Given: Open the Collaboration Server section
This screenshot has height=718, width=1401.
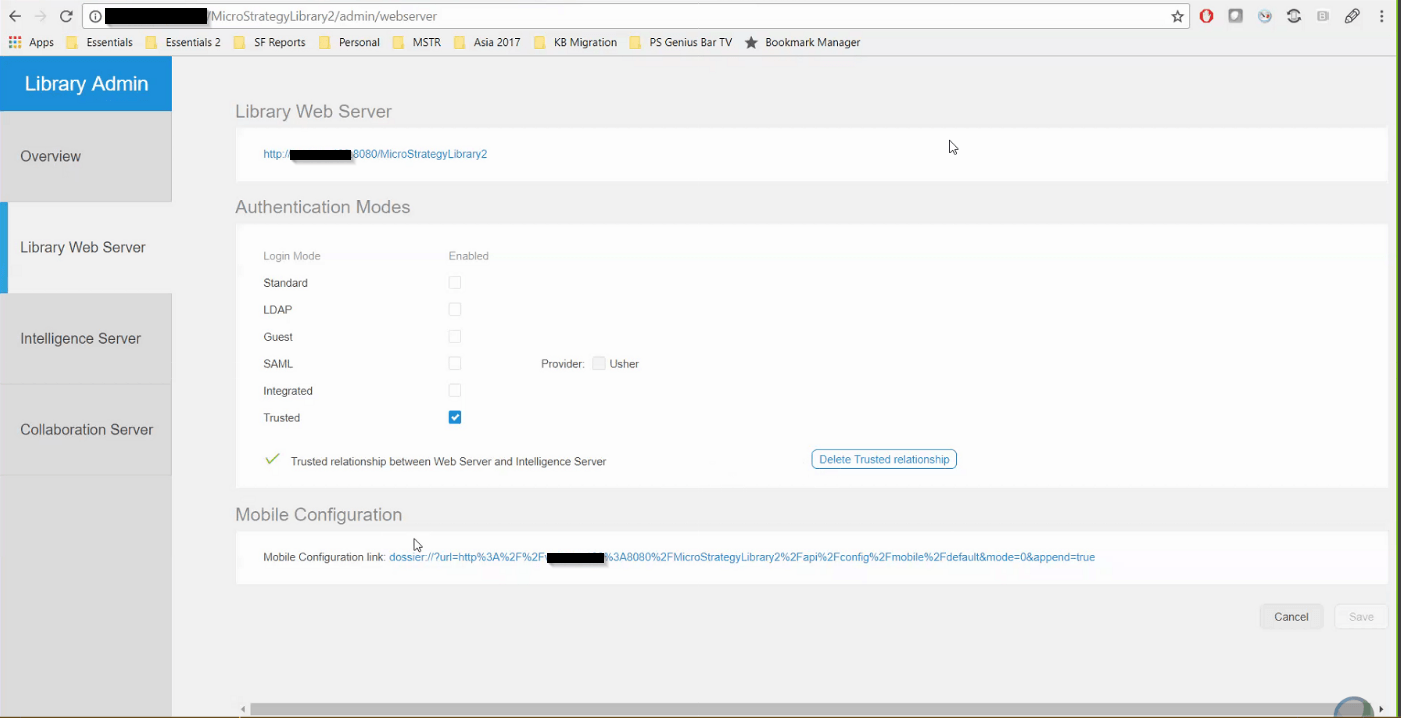Looking at the screenshot, I should click(x=86, y=430).
